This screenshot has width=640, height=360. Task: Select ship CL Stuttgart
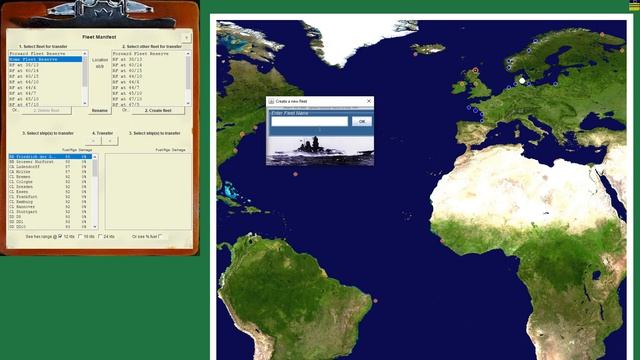click(x=50, y=212)
